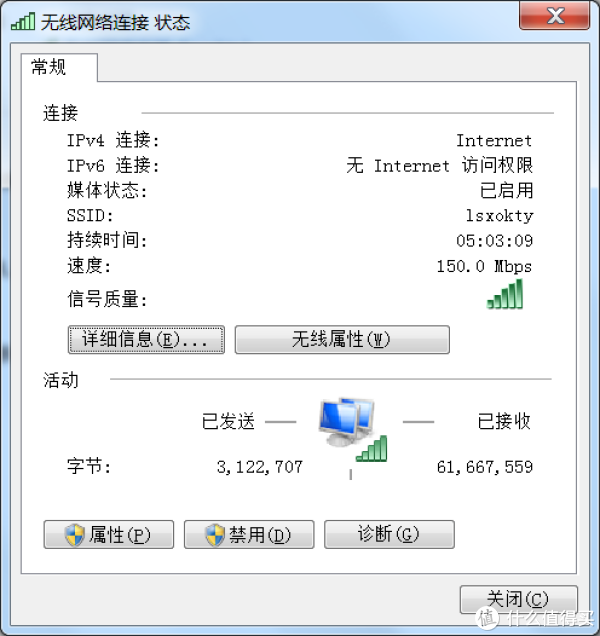The height and width of the screenshot is (636, 600).
Task: Click the shield icon on 禁用 button
Action: 215,535
